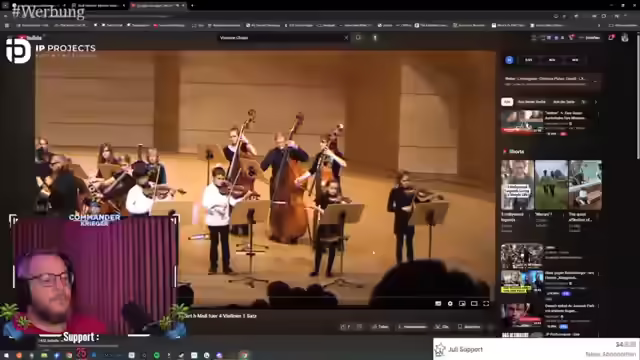Viewport: 640px width, 360px height.
Task: Open the YouTube account avatar menu
Action: pyautogui.click(x=625, y=38)
